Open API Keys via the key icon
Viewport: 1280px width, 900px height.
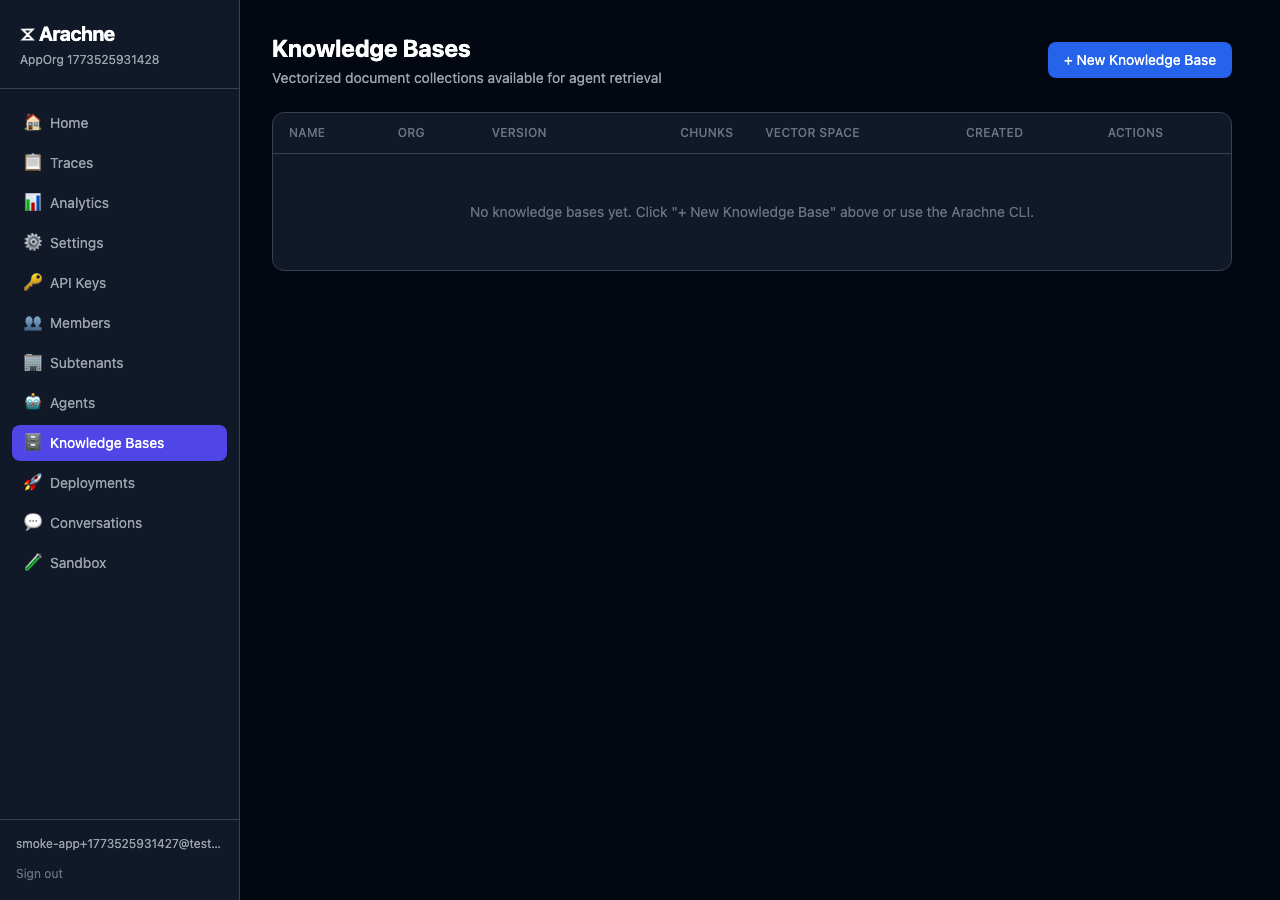(31, 282)
